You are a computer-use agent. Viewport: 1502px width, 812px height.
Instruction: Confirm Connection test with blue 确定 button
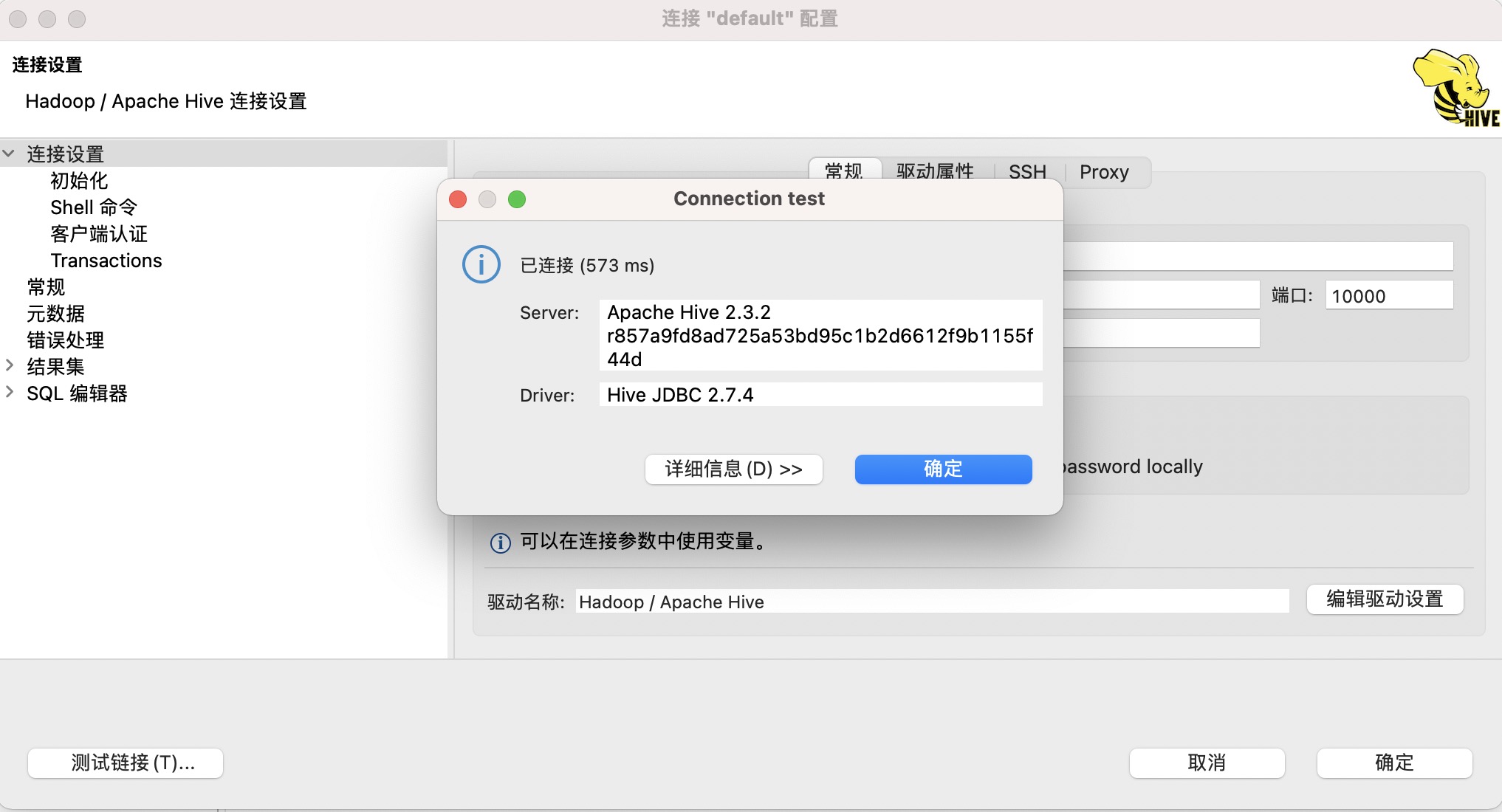click(943, 469)
